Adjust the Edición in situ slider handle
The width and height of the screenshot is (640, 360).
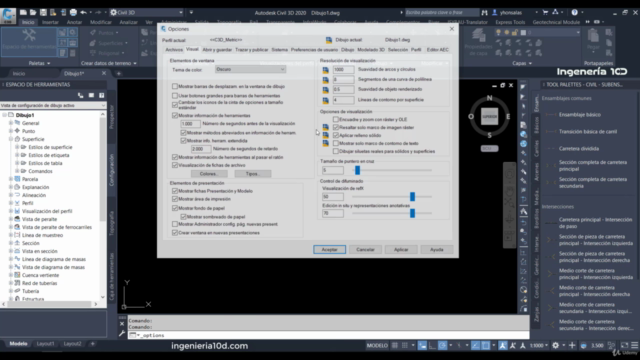click(x=412, y=213)
